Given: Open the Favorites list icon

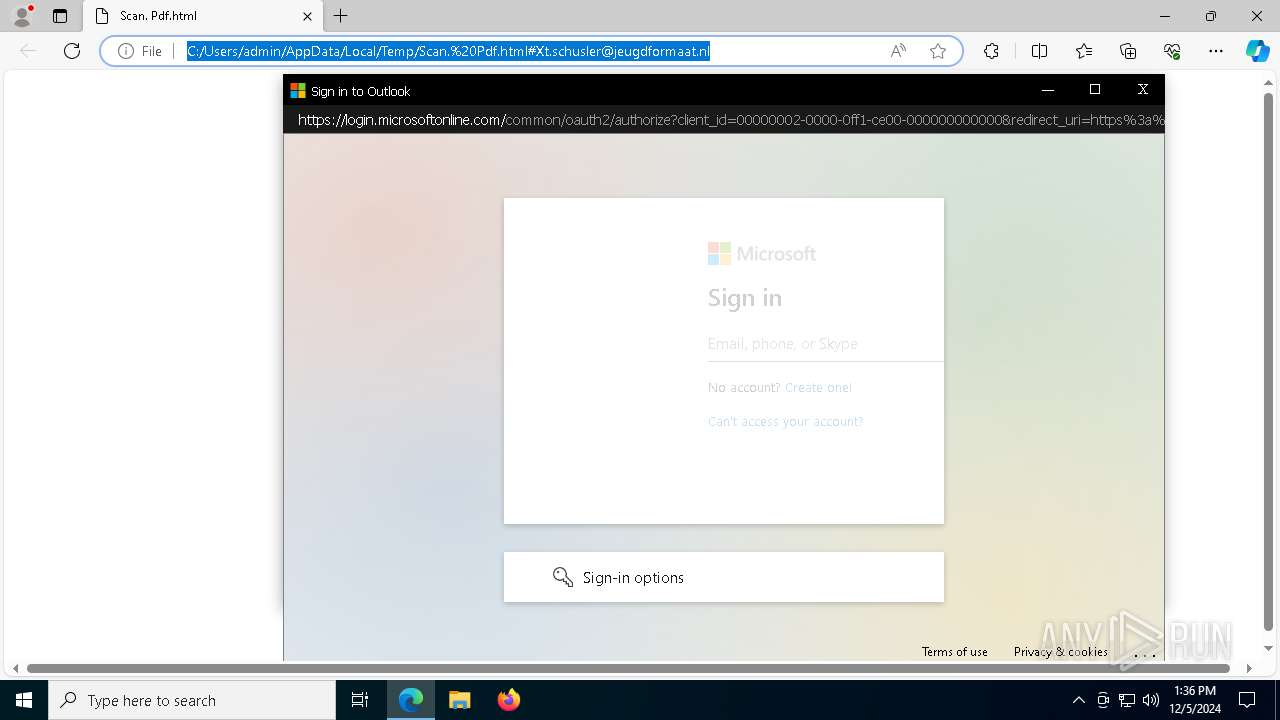Looking at the screenshot, I should [1084, 51].
